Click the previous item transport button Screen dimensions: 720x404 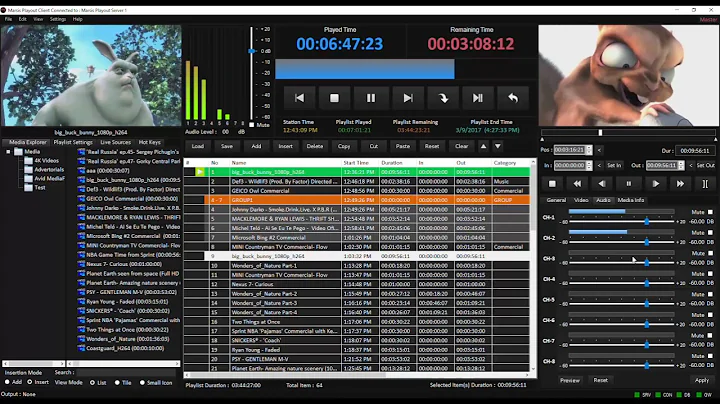click(x=299, y=98)
